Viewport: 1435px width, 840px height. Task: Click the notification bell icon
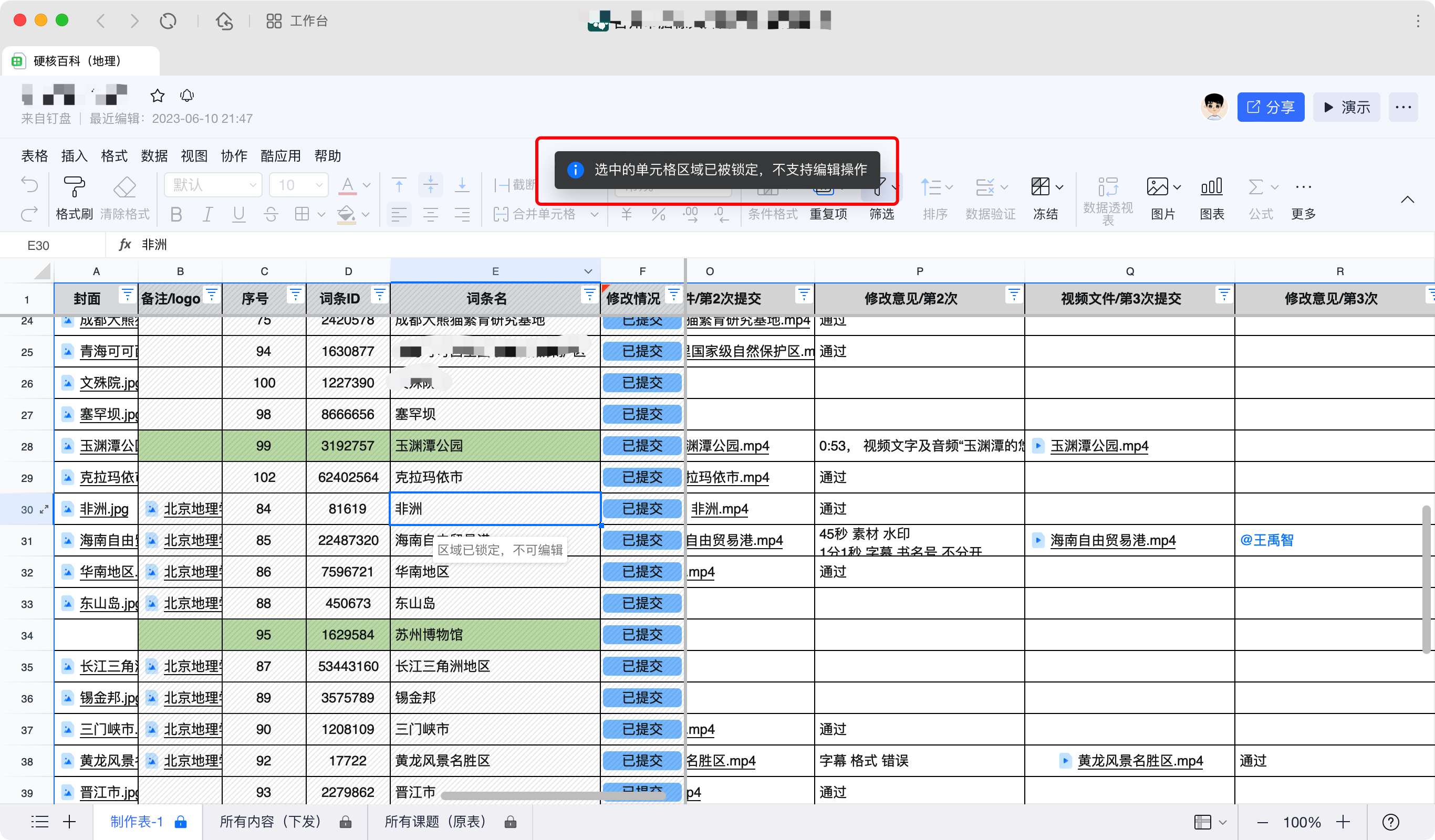coord(187,96)
